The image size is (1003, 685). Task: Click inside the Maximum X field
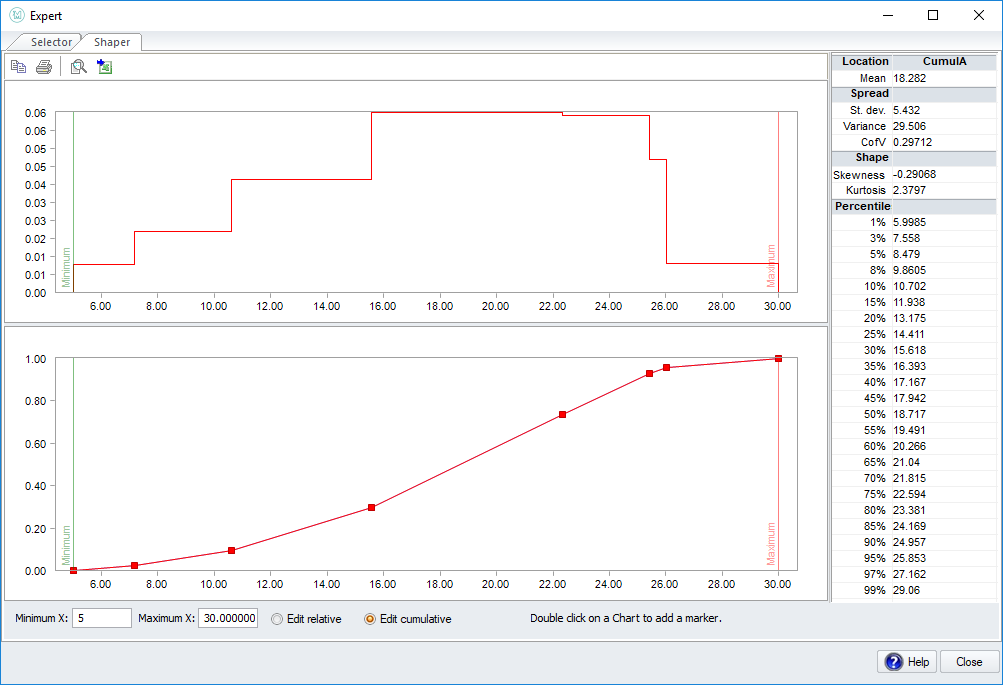(x=227, y=618)
